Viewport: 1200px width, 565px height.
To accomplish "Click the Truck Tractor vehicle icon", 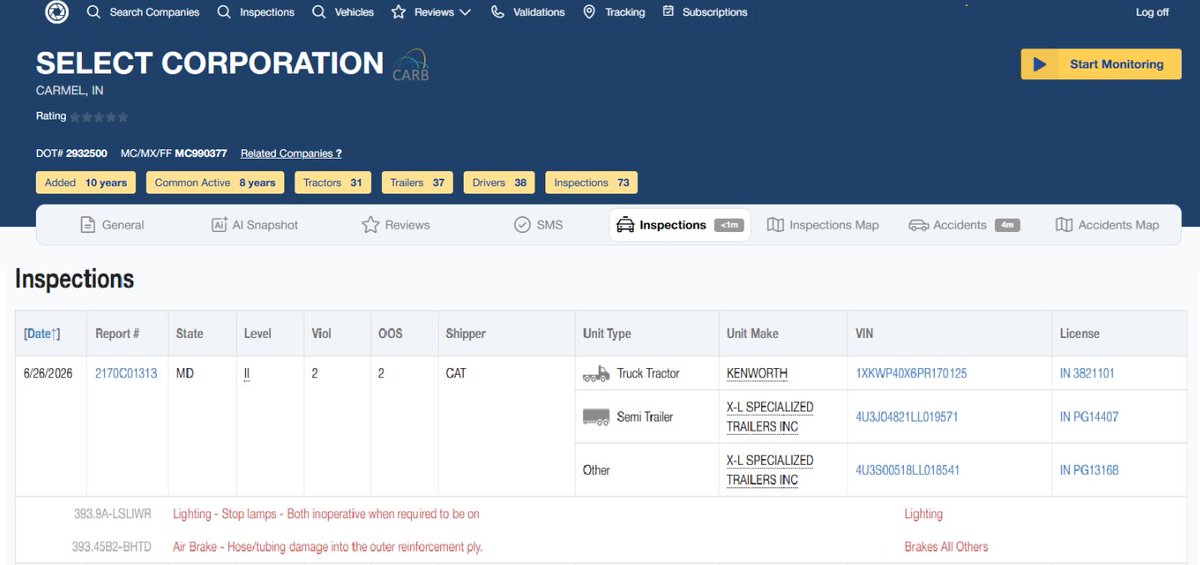I will pyautogui.click(x=596, y=374).
